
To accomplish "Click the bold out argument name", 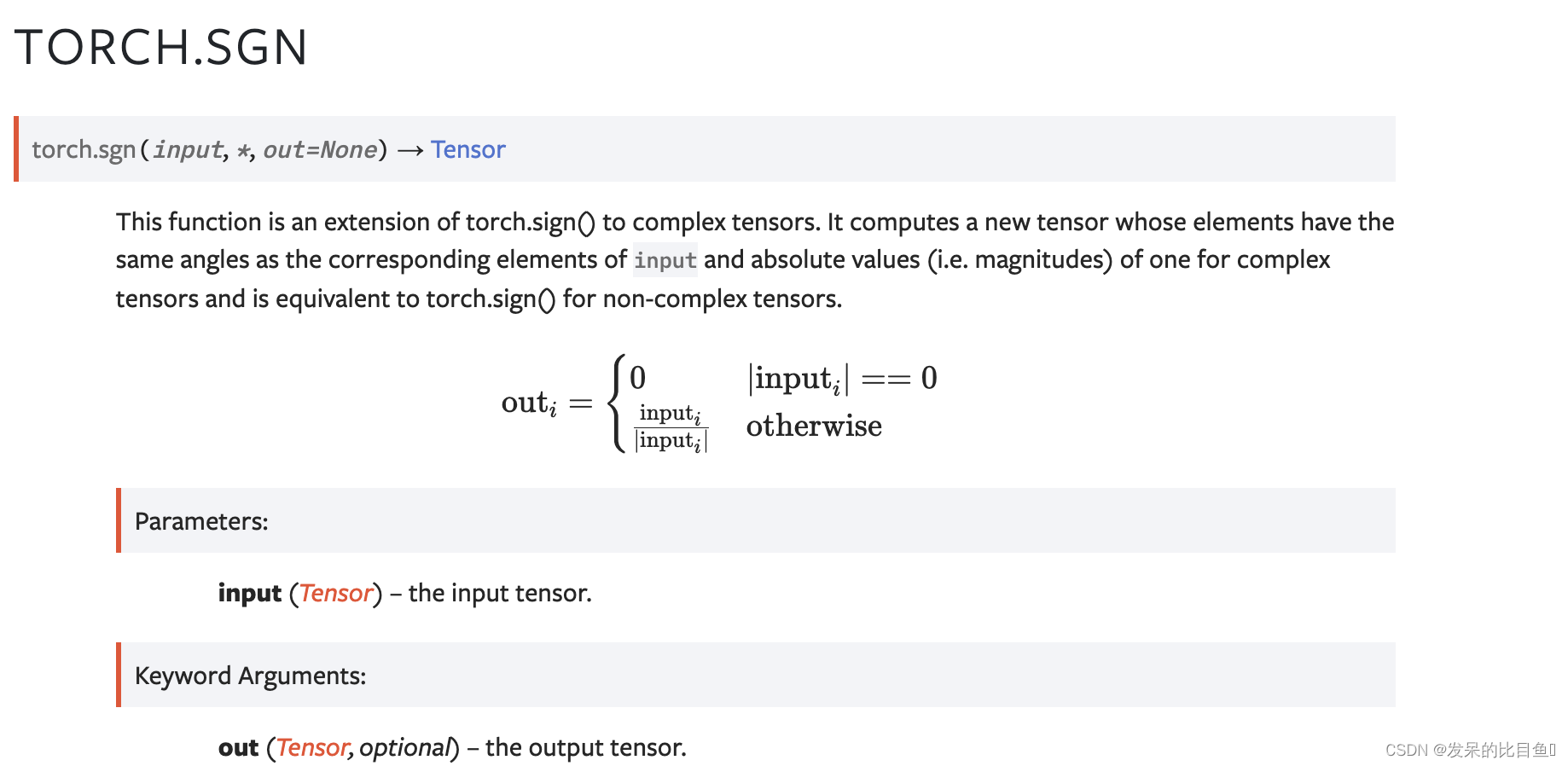I will pos(238,747).
